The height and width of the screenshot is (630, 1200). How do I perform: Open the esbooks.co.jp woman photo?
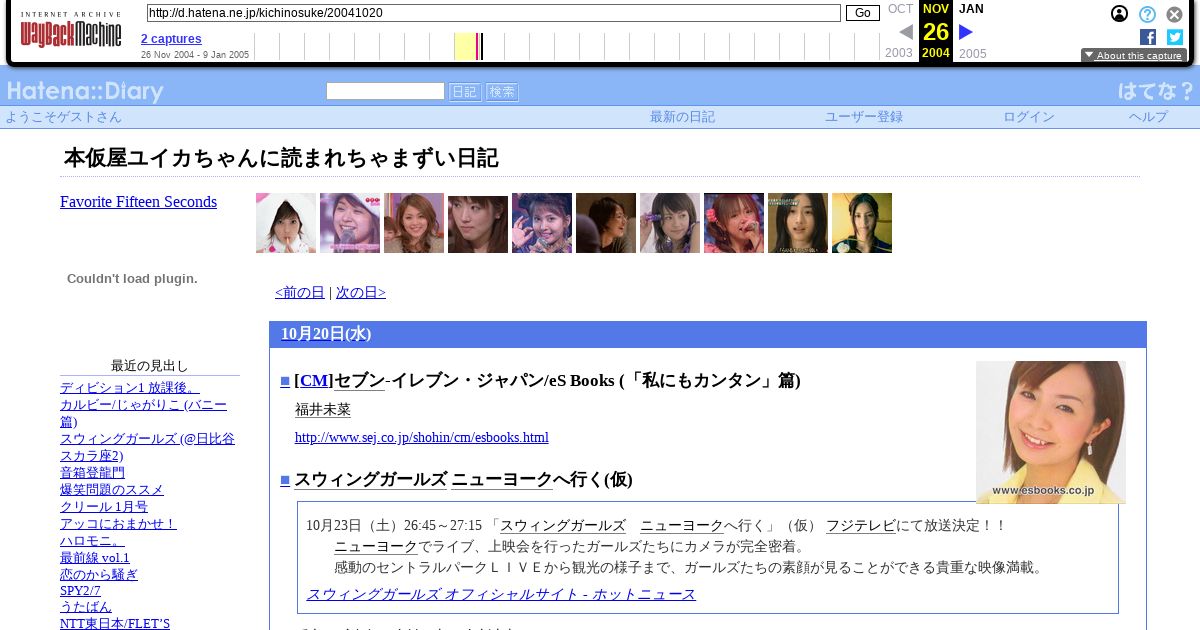1051,432
